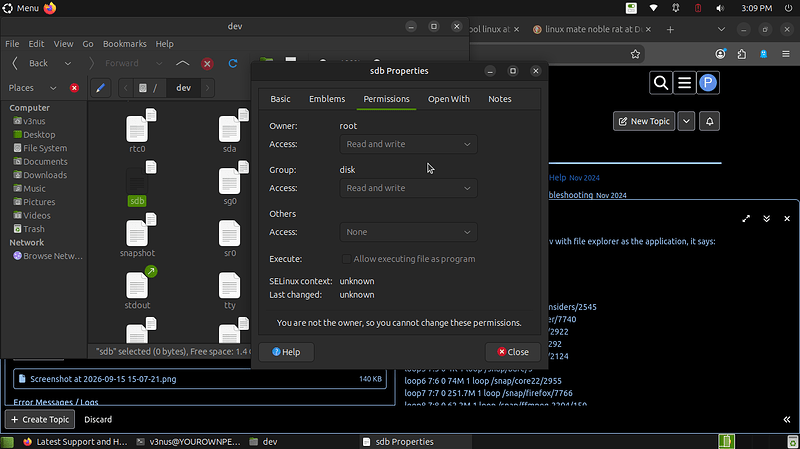Click the Up arrow in file manager toolbar
The width and height of the screenshot is (800, 449).
(182, 63)
